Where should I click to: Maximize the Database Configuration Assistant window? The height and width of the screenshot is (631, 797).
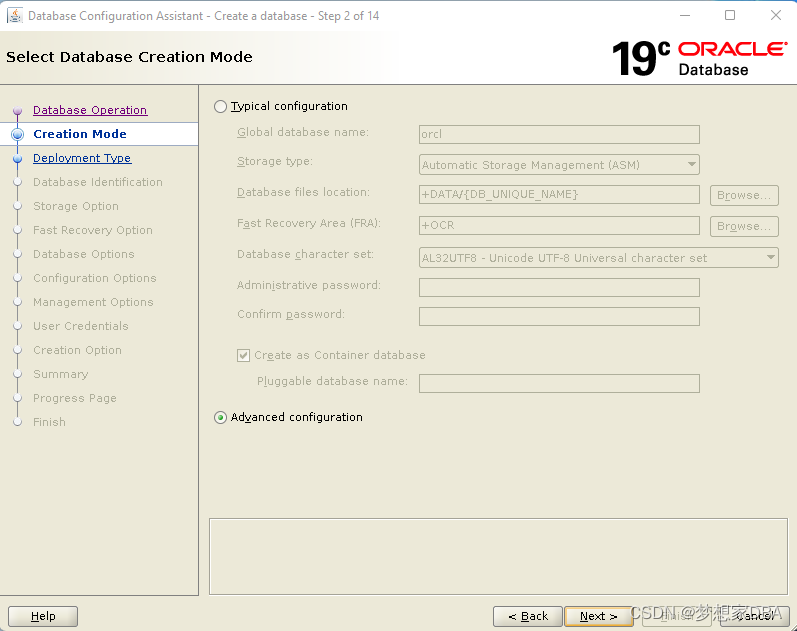pos(730,15)
